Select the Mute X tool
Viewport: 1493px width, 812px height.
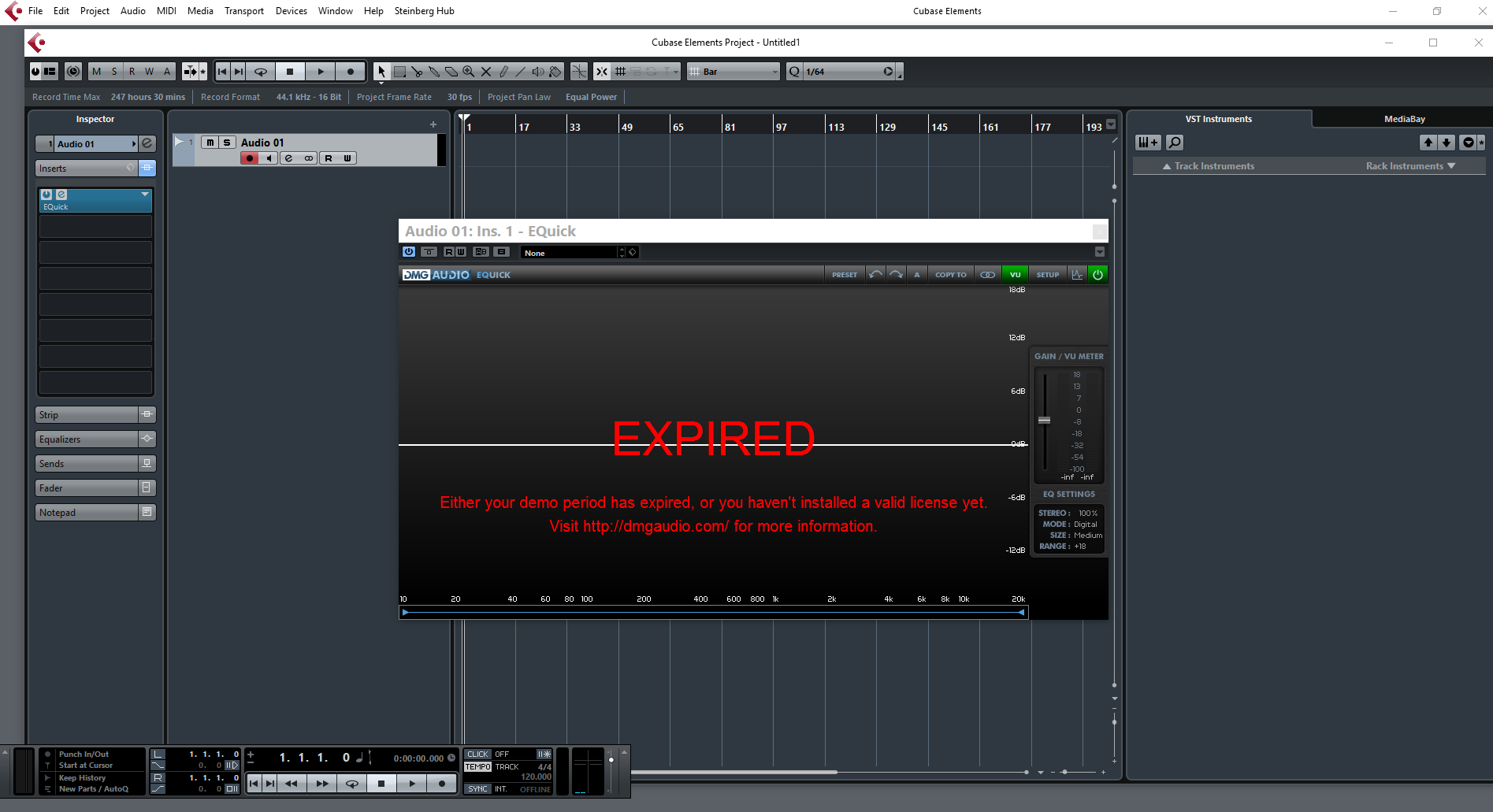point(486,72)
